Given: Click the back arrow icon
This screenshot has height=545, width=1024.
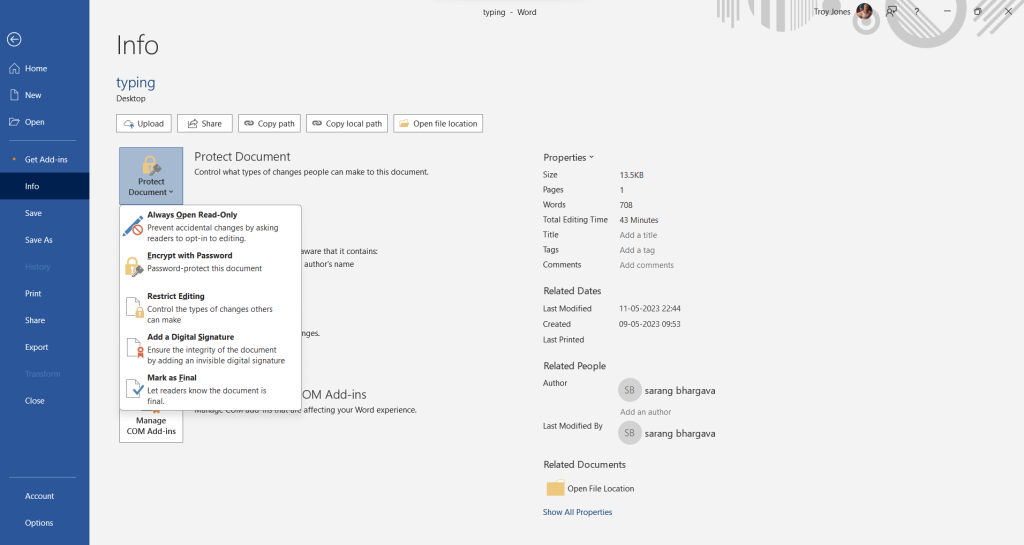Looking at the screenshot, I should click(14, 39).
